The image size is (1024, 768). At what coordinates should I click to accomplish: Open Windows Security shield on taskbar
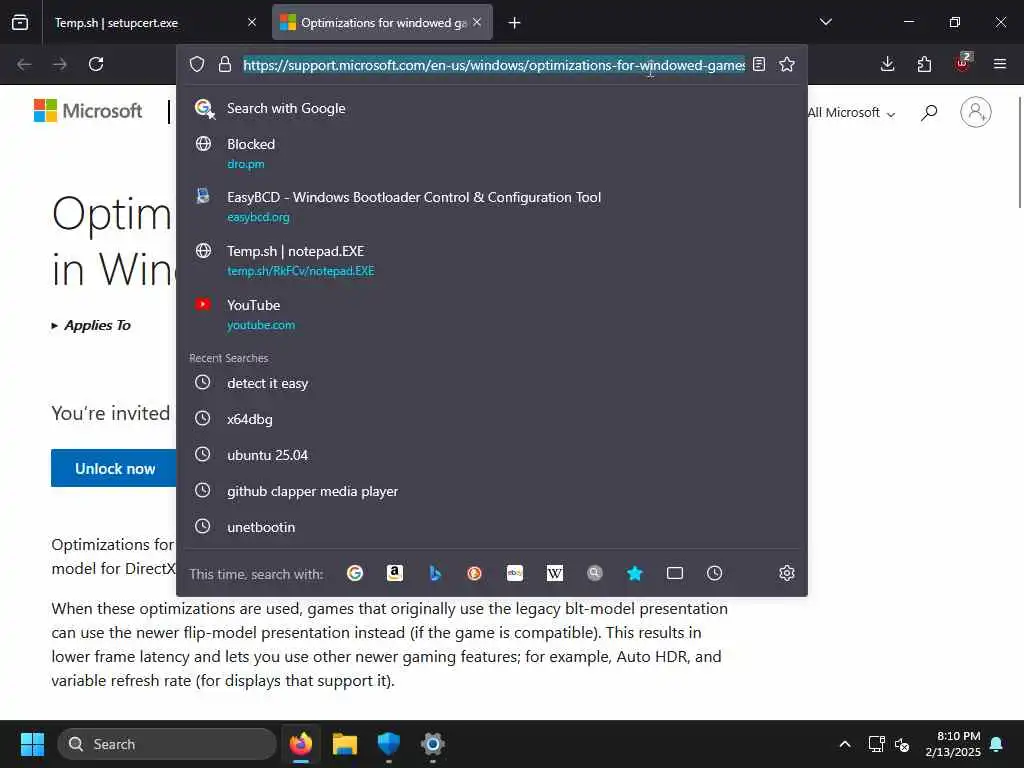389,744
